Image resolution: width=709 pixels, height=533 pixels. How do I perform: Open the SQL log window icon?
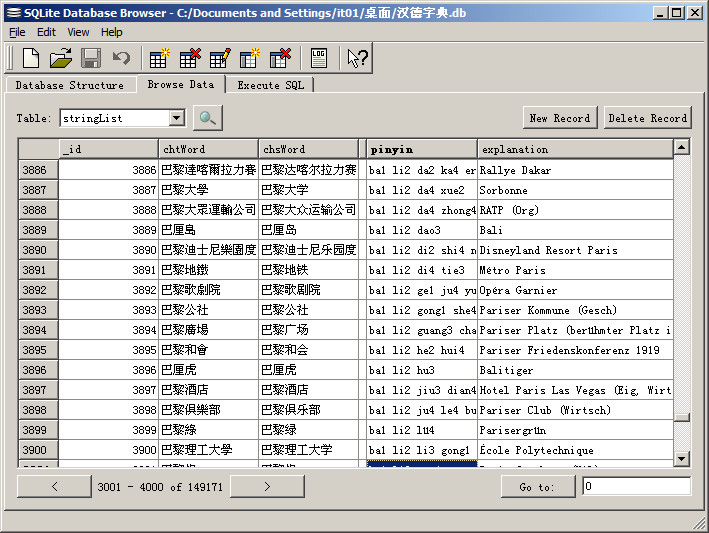(x=319, y=58)
